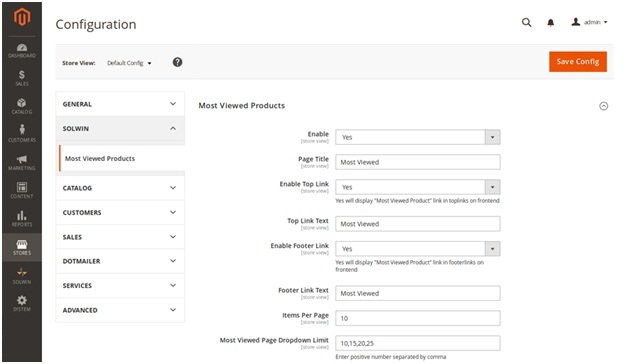Select the Most Viewed Products tab
The height and width of the screenshot is (364, 628).
pos(122,159)
